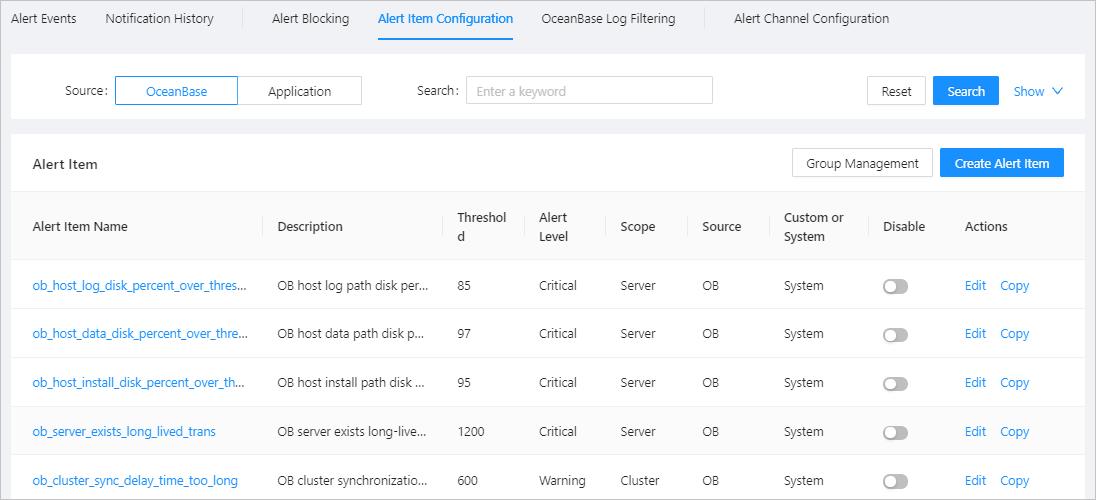Expand filters with the Show chevron
The image size is (1096, 500).
1038,91
